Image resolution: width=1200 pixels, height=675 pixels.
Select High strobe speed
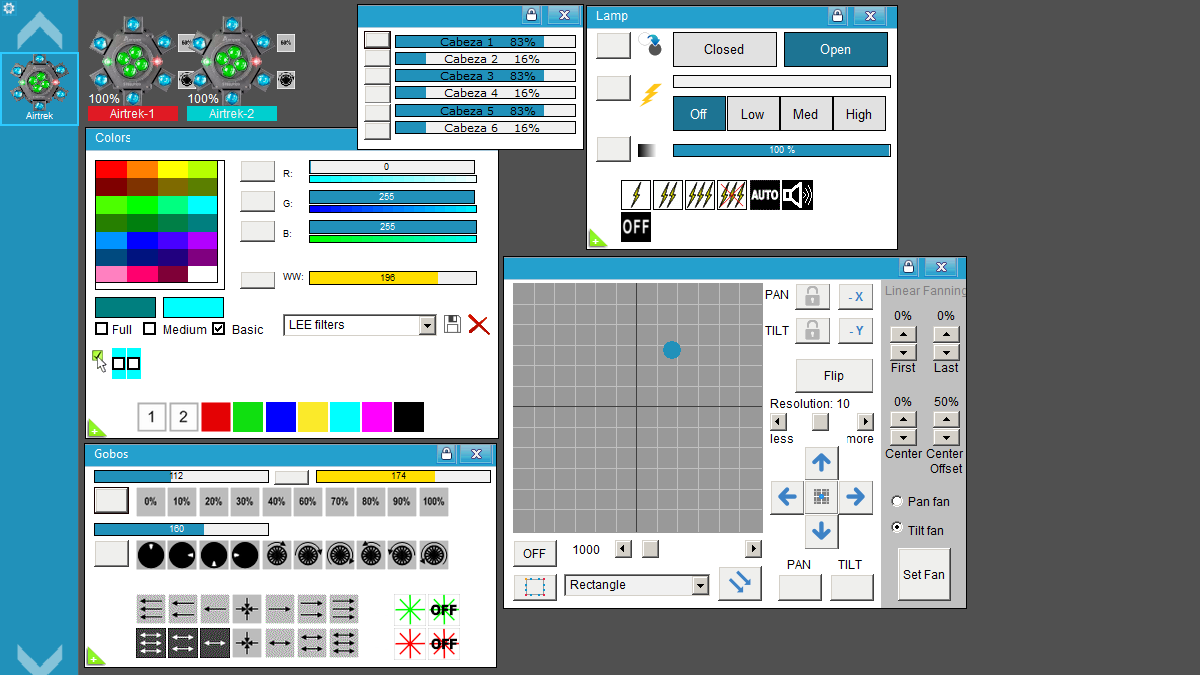859,114
